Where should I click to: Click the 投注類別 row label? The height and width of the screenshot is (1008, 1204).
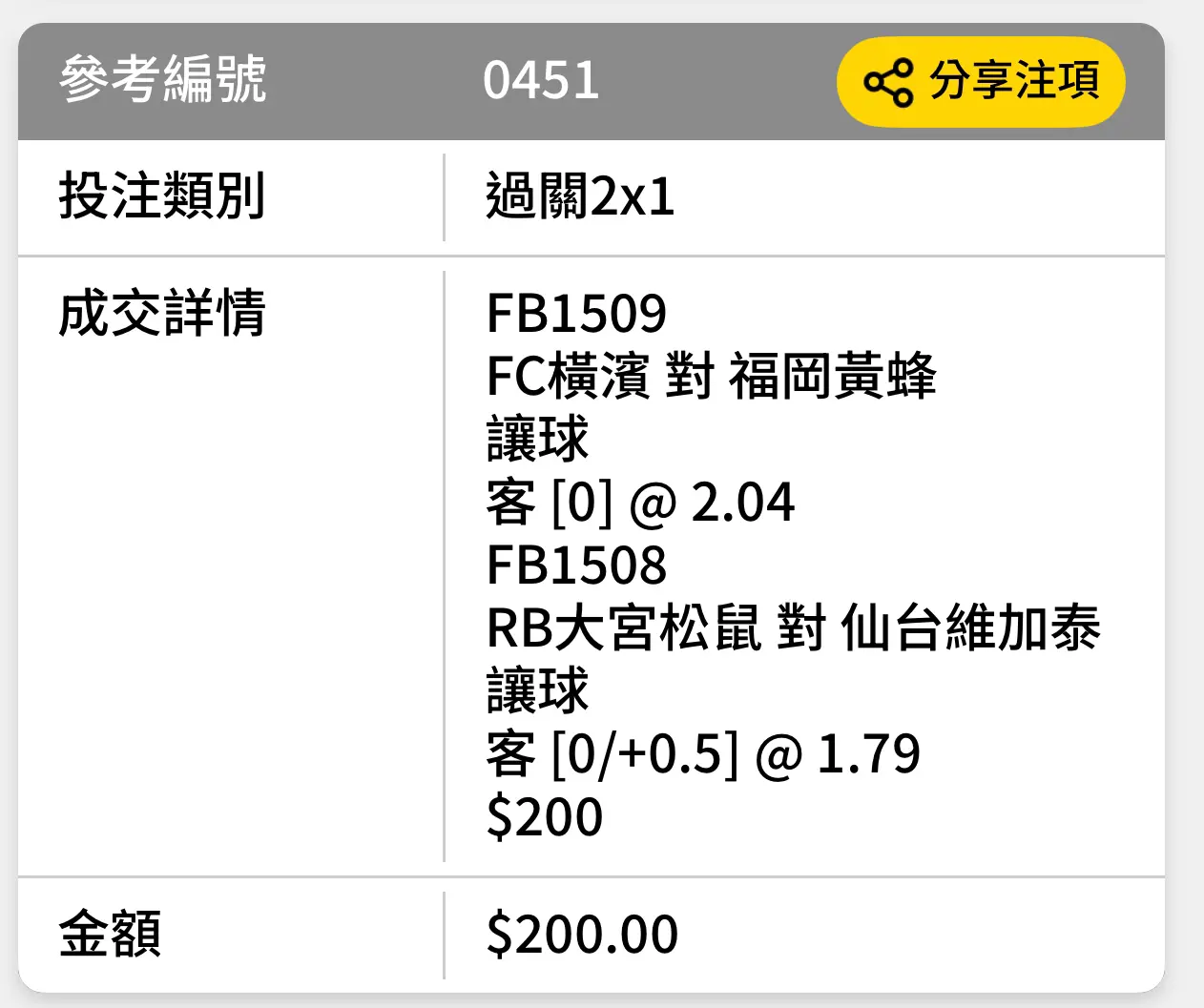pyautogui.click(x=162, y=195)
